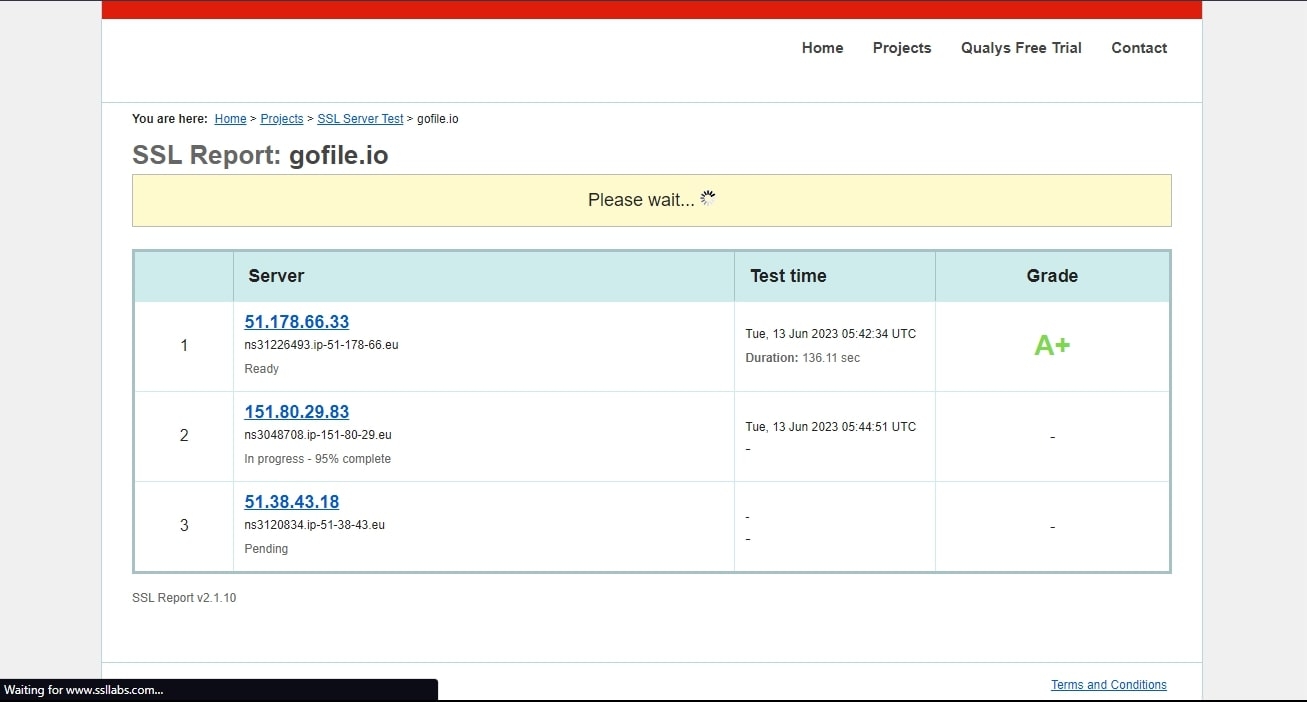Image resolution: width=1307 pixels, height=702 pixels.
Task: Click the SSL Report v2.1.10 version text
Action: (x=184, y=598)
